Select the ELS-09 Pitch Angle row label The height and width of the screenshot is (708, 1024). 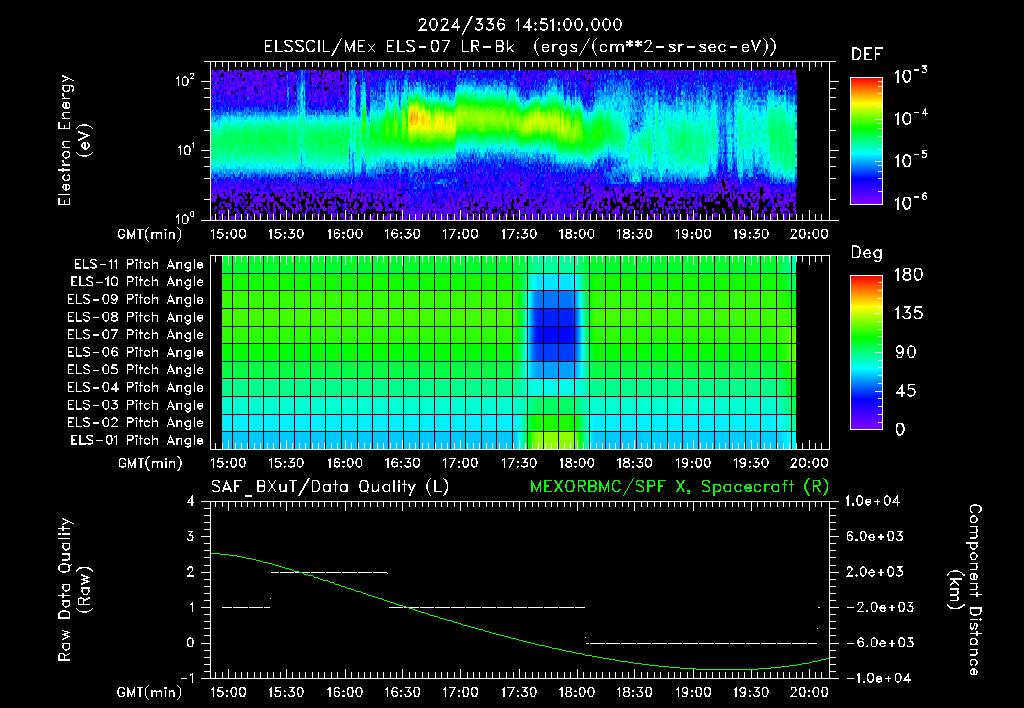pyautogui.click(x=136, y=300)
